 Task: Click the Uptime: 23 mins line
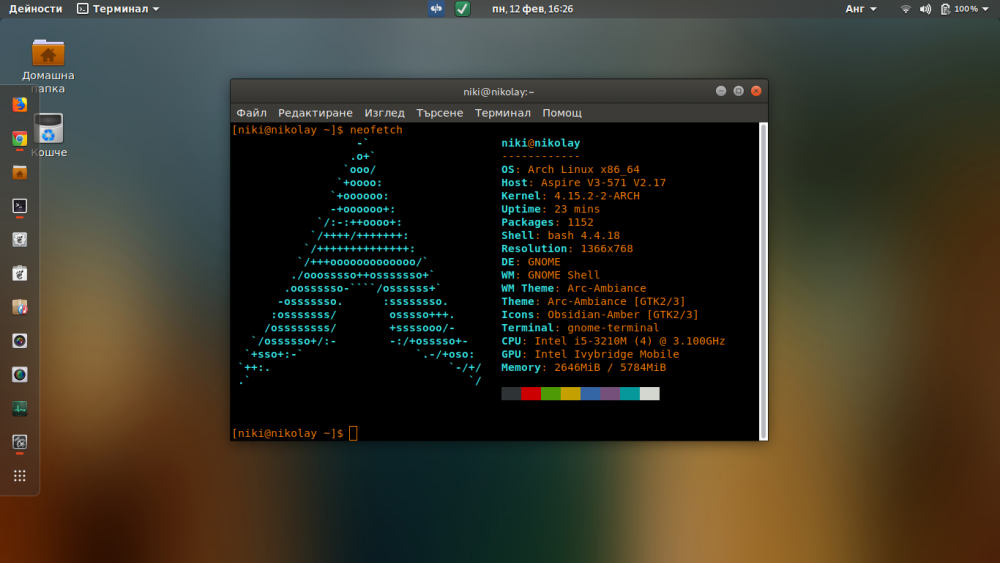click(550, 209)
